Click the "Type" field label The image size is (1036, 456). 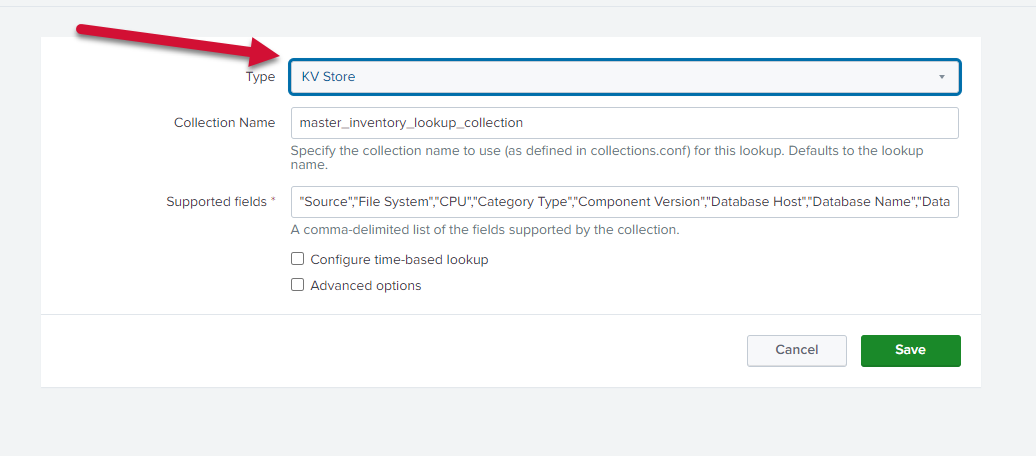point(259,76)
